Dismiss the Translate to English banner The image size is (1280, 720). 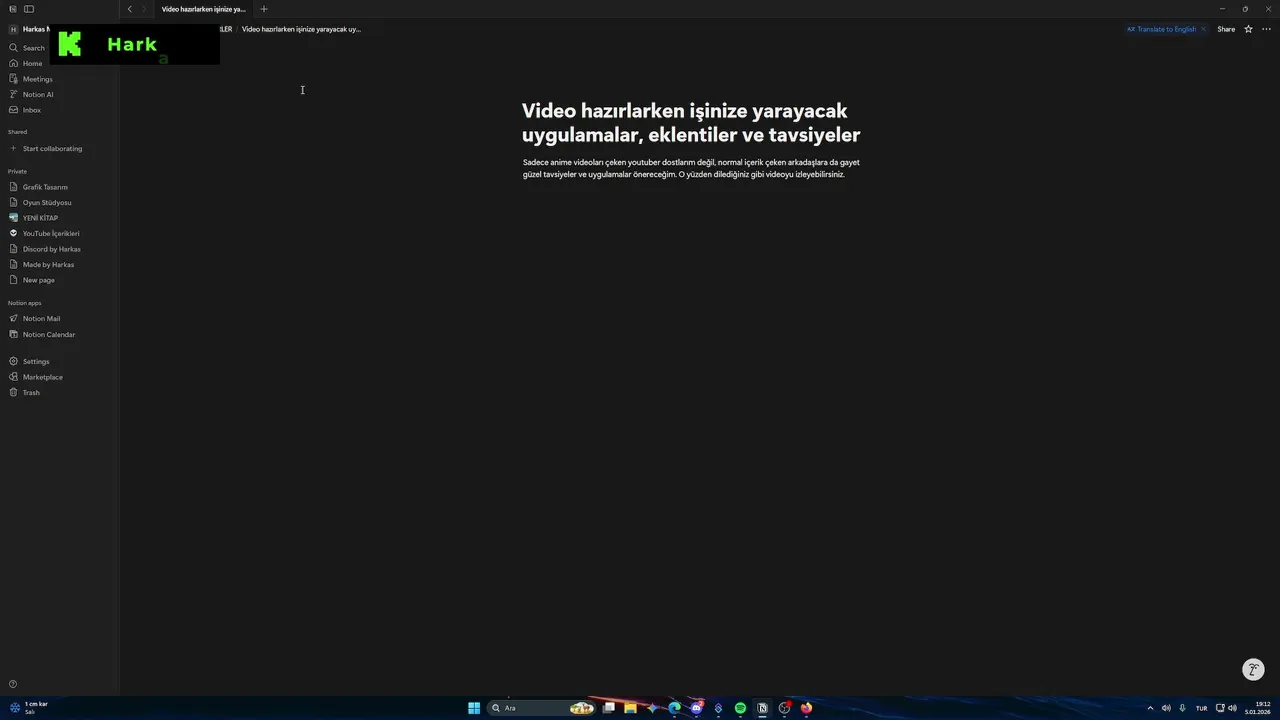click(x=1203, y=29)
